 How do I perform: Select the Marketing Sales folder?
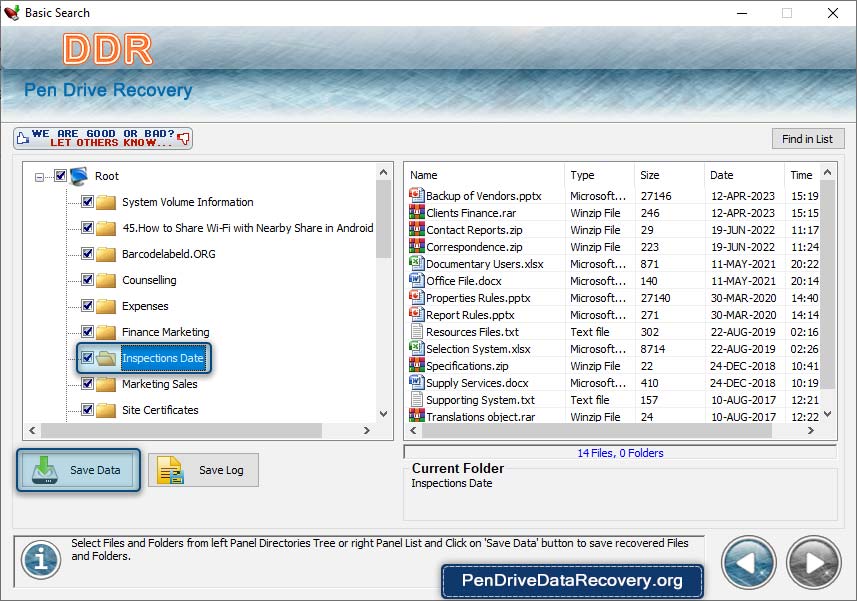(x=159, y=384)
